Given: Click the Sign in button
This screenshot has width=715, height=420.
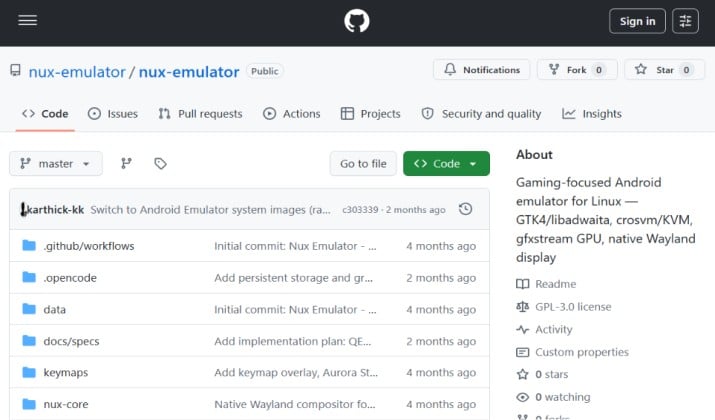Looking at the screenshot, I should 637,21.
